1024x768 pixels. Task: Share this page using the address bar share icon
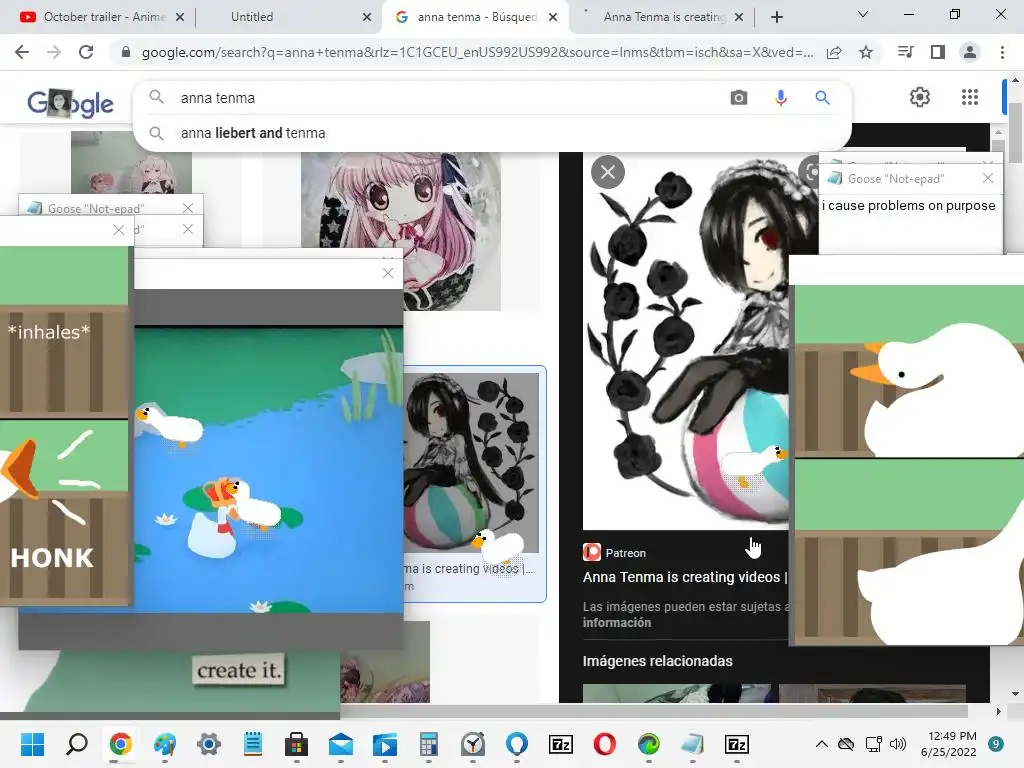(x=834, y=52)
